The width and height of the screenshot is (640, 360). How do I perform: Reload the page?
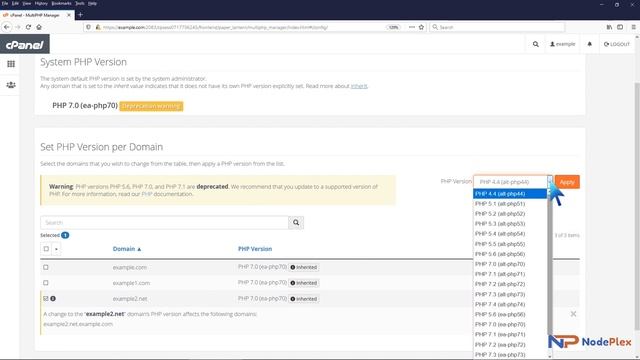pyautogui.click(x=28, y=27)
